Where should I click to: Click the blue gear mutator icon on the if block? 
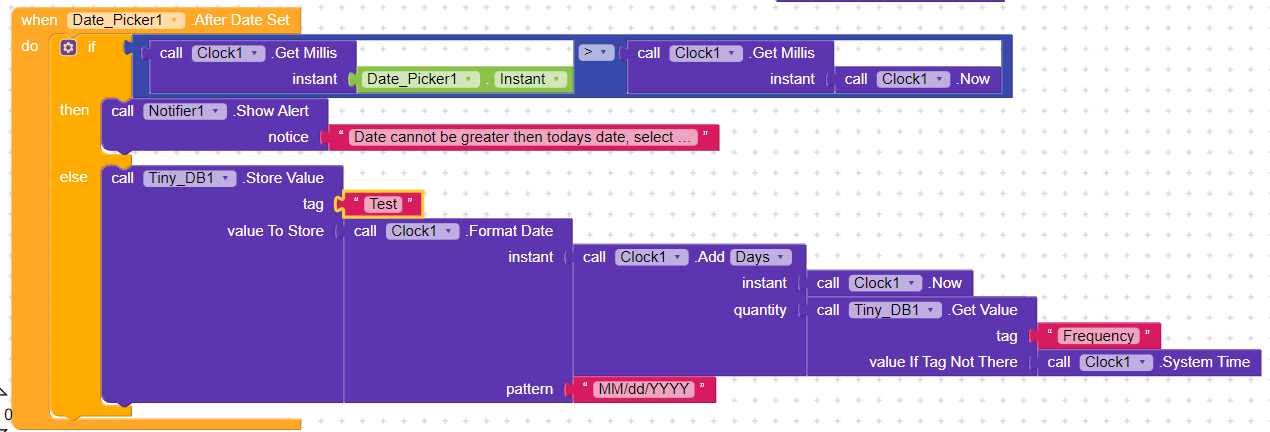[x=68, y=47]
